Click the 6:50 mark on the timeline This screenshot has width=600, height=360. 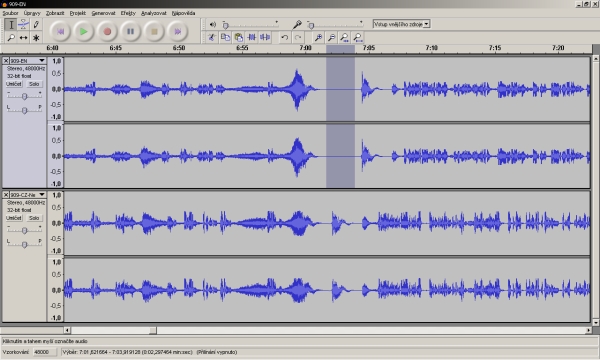pyautogui.click(x=179, y=48)
